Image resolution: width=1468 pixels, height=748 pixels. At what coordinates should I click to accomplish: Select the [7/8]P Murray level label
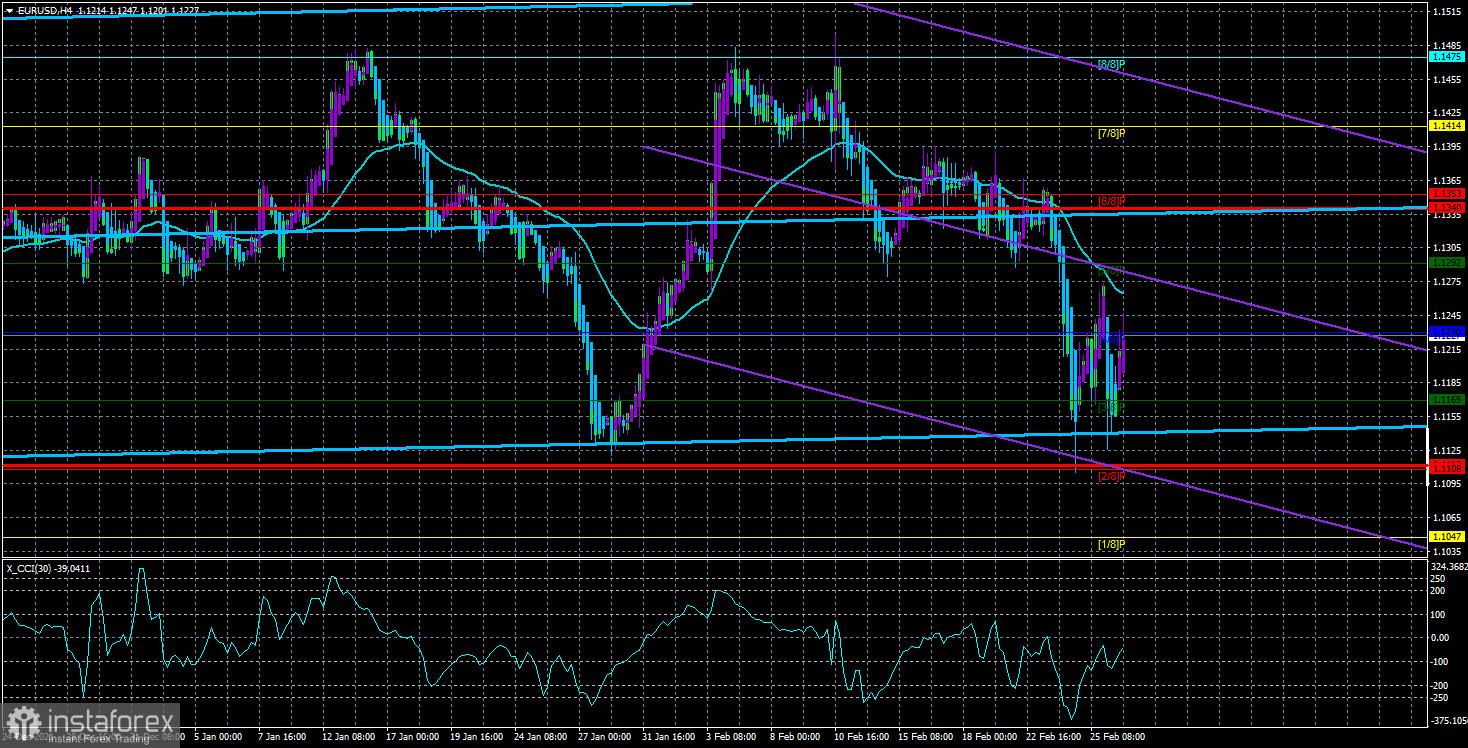click(x=1112, y=133)
